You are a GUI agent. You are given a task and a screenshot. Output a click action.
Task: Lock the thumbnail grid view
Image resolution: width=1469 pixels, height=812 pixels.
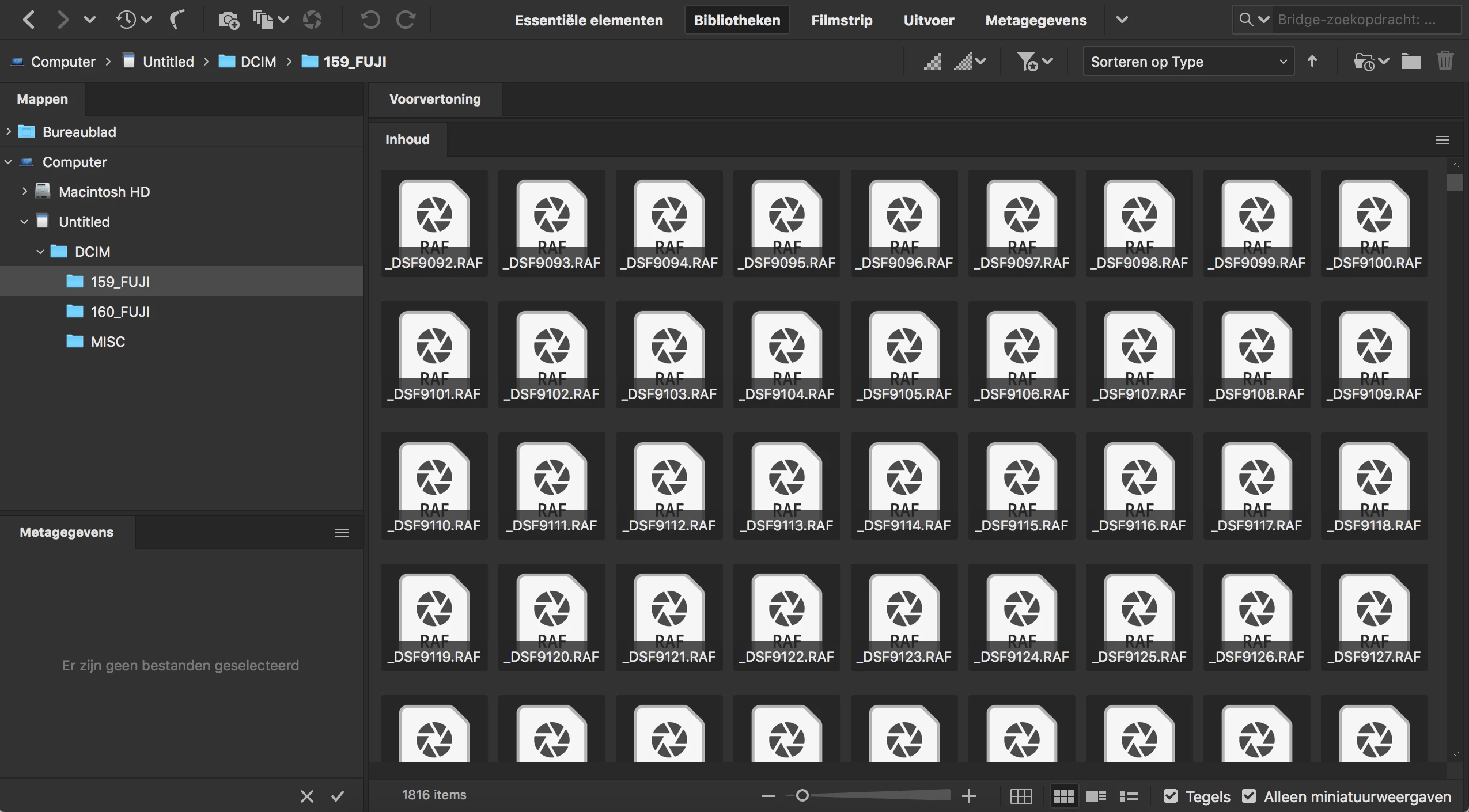pyautogui.click(x=1021, y=796)
